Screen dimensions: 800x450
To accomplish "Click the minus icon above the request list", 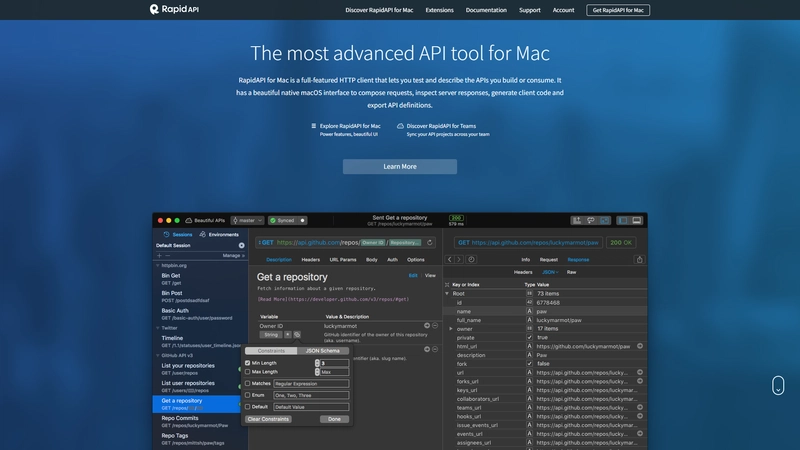I will pos(167,255).
